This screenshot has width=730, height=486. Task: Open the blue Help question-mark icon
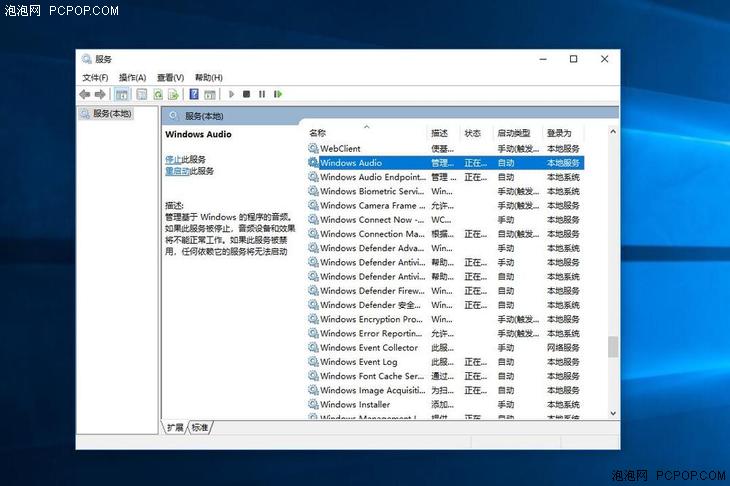[194, 94]
